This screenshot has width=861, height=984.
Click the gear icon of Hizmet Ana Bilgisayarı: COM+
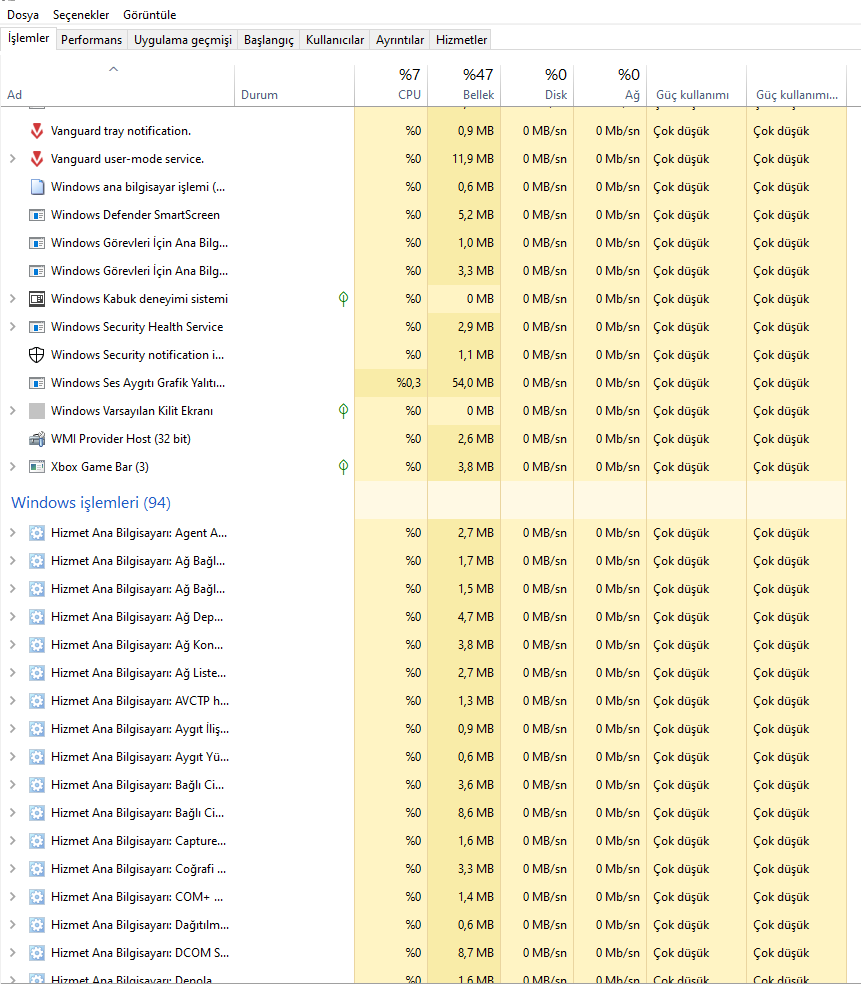point(37,897)
